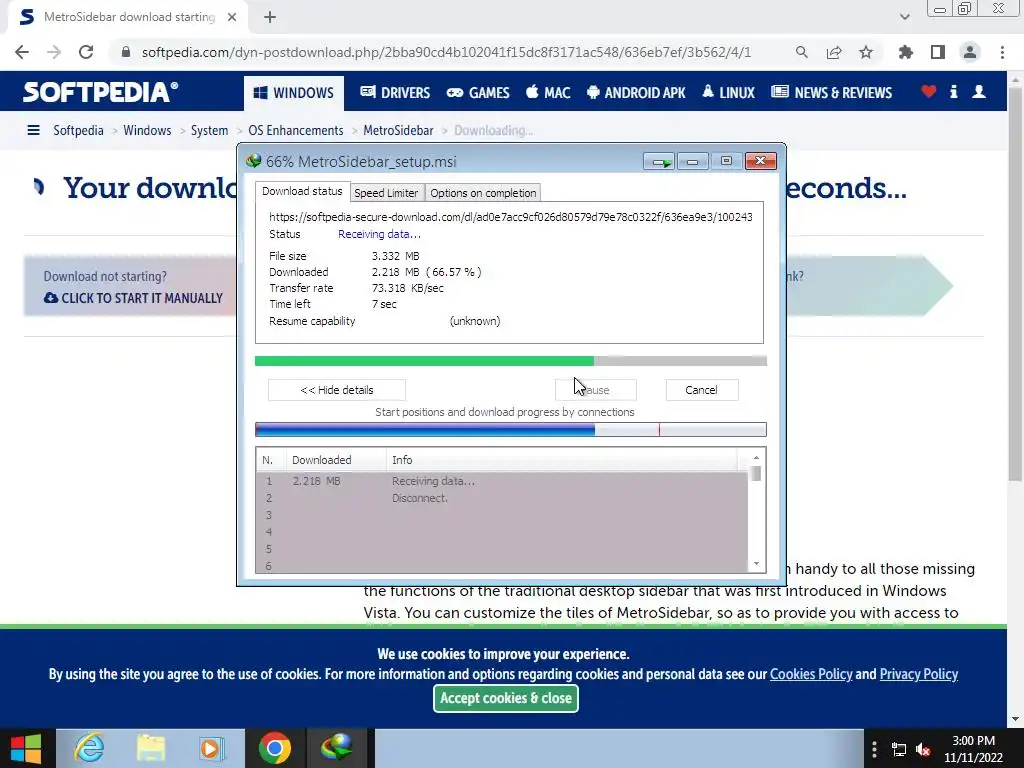The height and width of the screenshot is (768, 1024).
Task: Click the page vertical scrollbar
Action: coord(1015,285)
